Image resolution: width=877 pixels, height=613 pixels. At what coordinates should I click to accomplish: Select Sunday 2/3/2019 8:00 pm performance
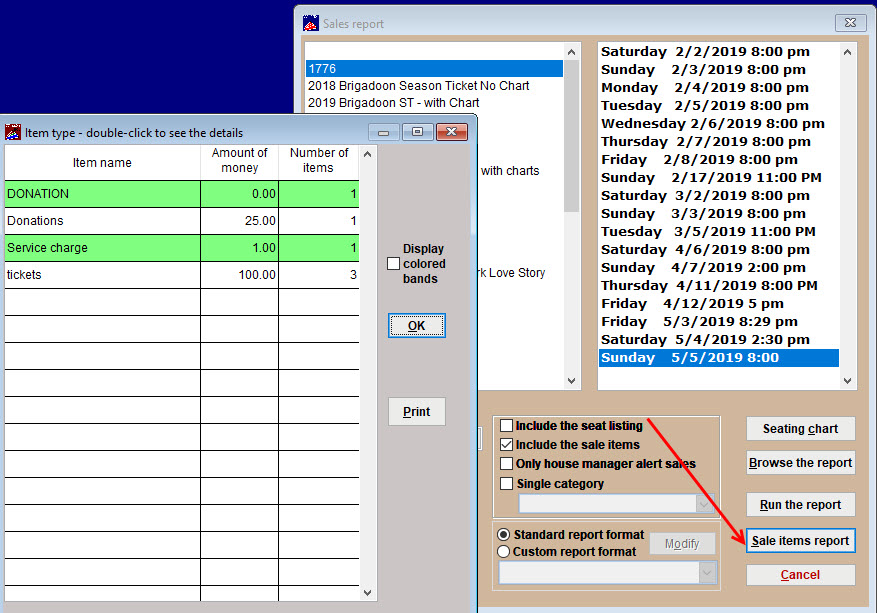click(x=719, y=69)
